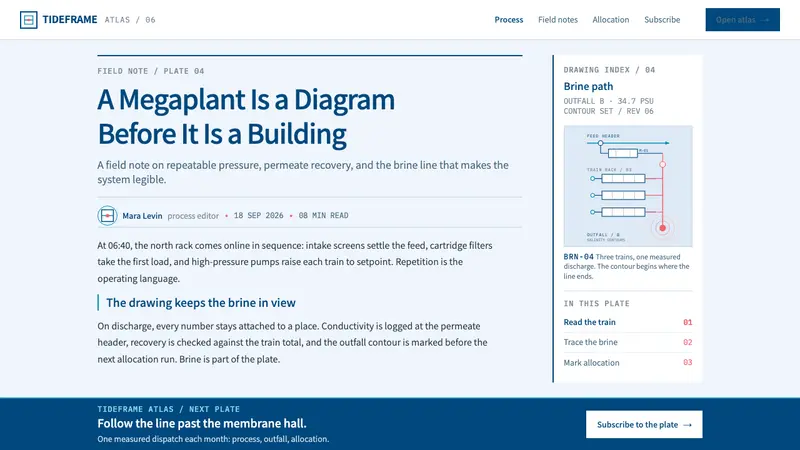Click the red outfall discharge marker in diagram
800x450 pixels.
[x=662, y=228]
